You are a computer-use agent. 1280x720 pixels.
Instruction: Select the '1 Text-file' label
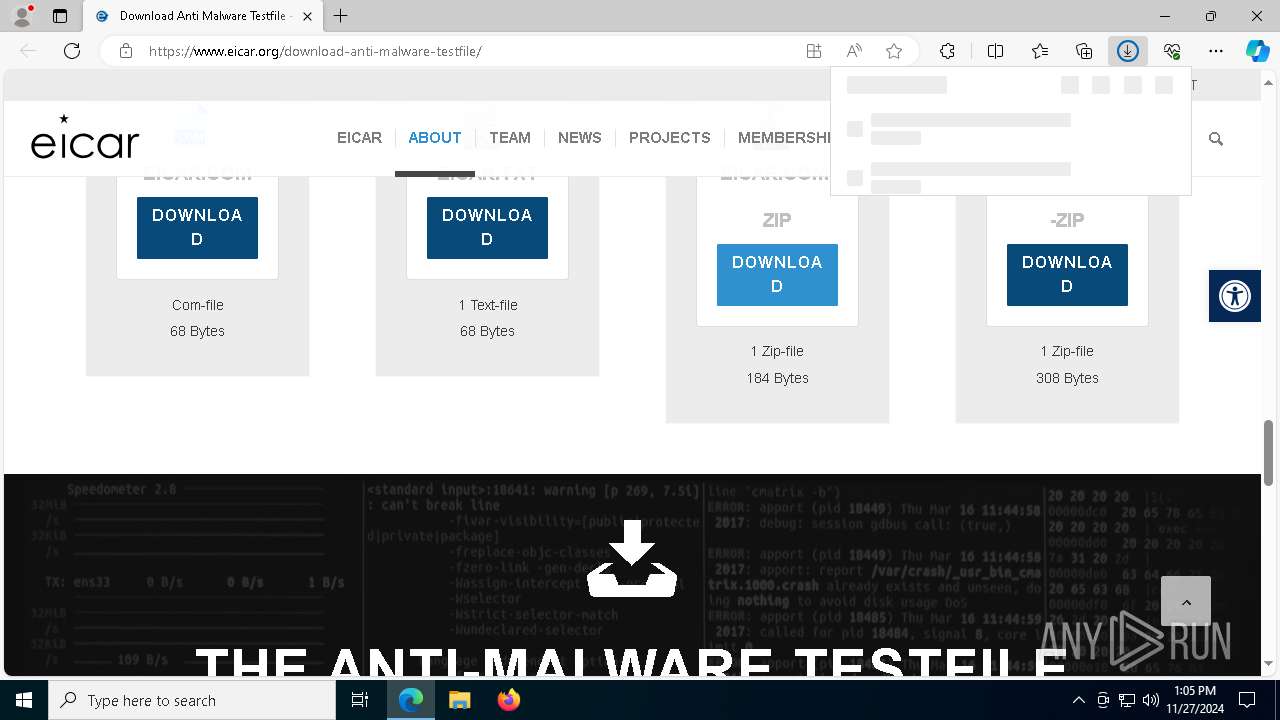[488, 305]
